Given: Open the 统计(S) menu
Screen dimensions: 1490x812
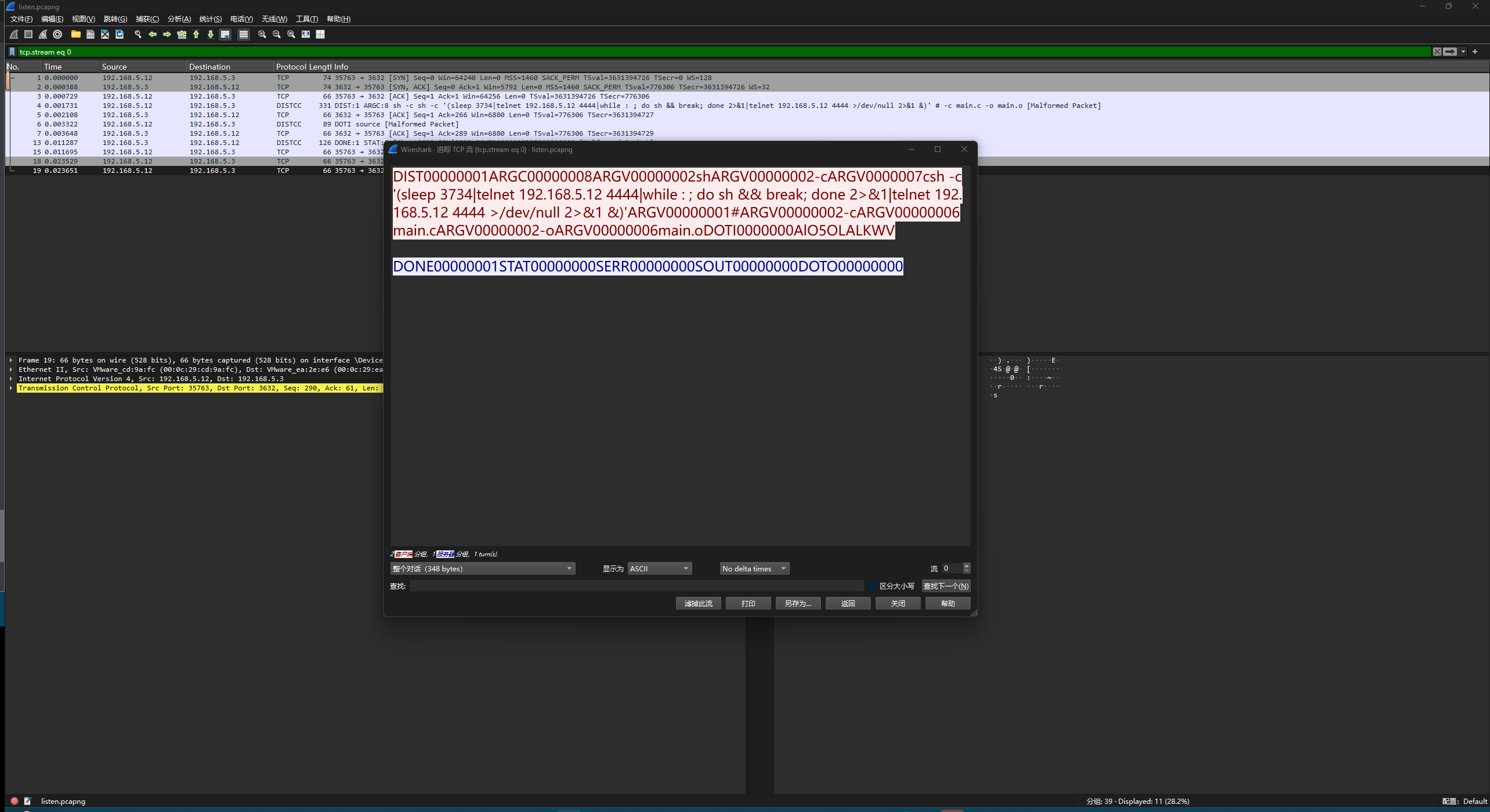Looking at the screenshot, I should tap(210, 19).
